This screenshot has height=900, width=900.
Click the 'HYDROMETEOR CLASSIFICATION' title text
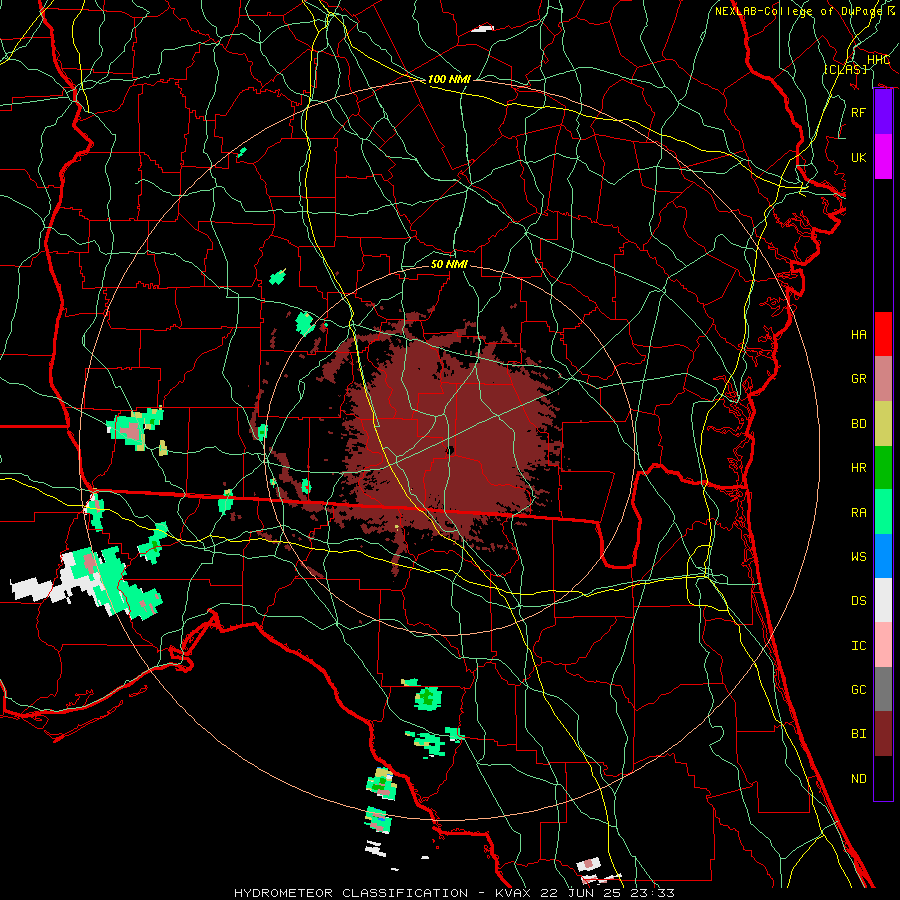click(351, 893)
